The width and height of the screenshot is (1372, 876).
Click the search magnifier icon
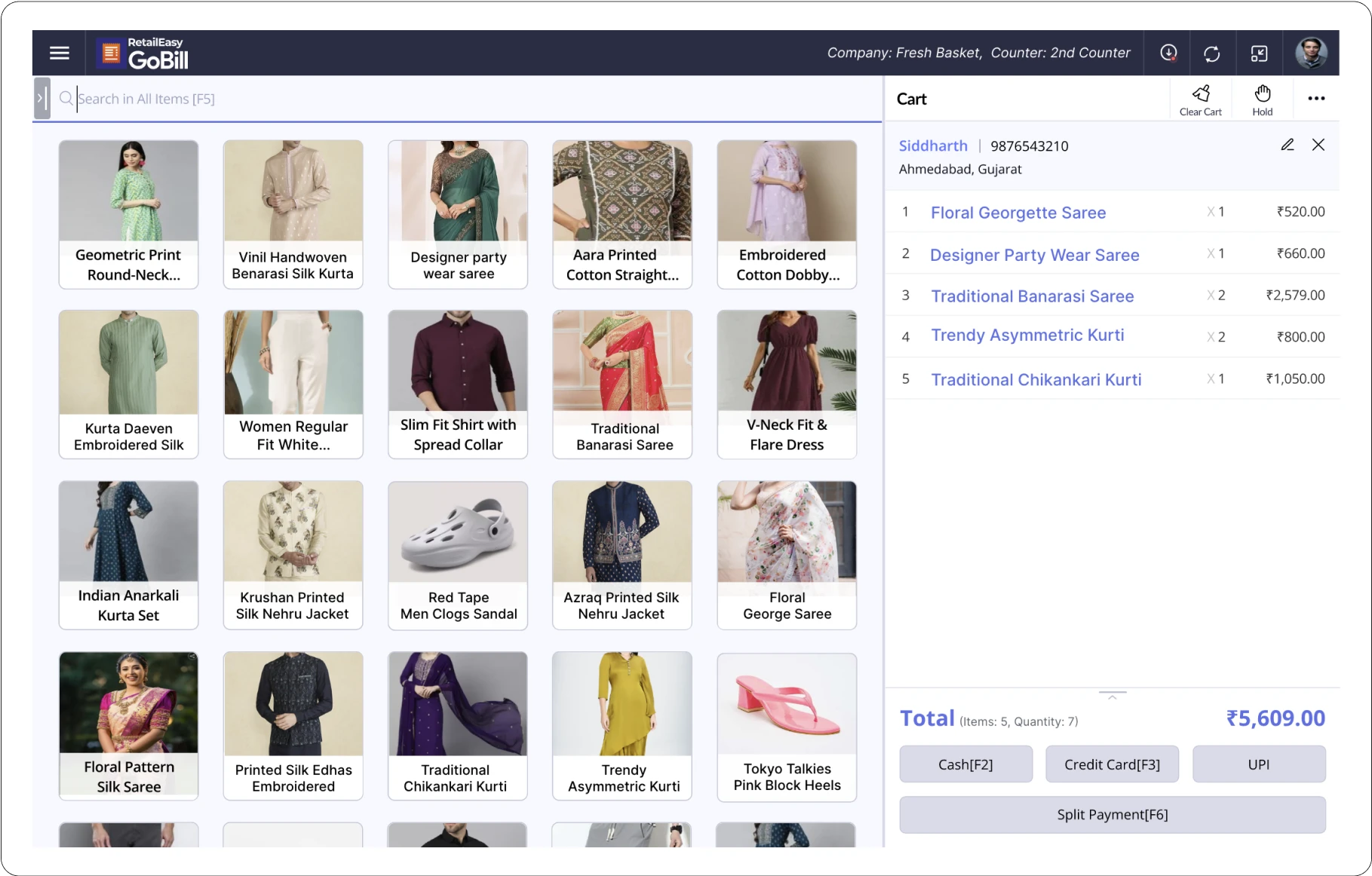click(x=66, y=98)
